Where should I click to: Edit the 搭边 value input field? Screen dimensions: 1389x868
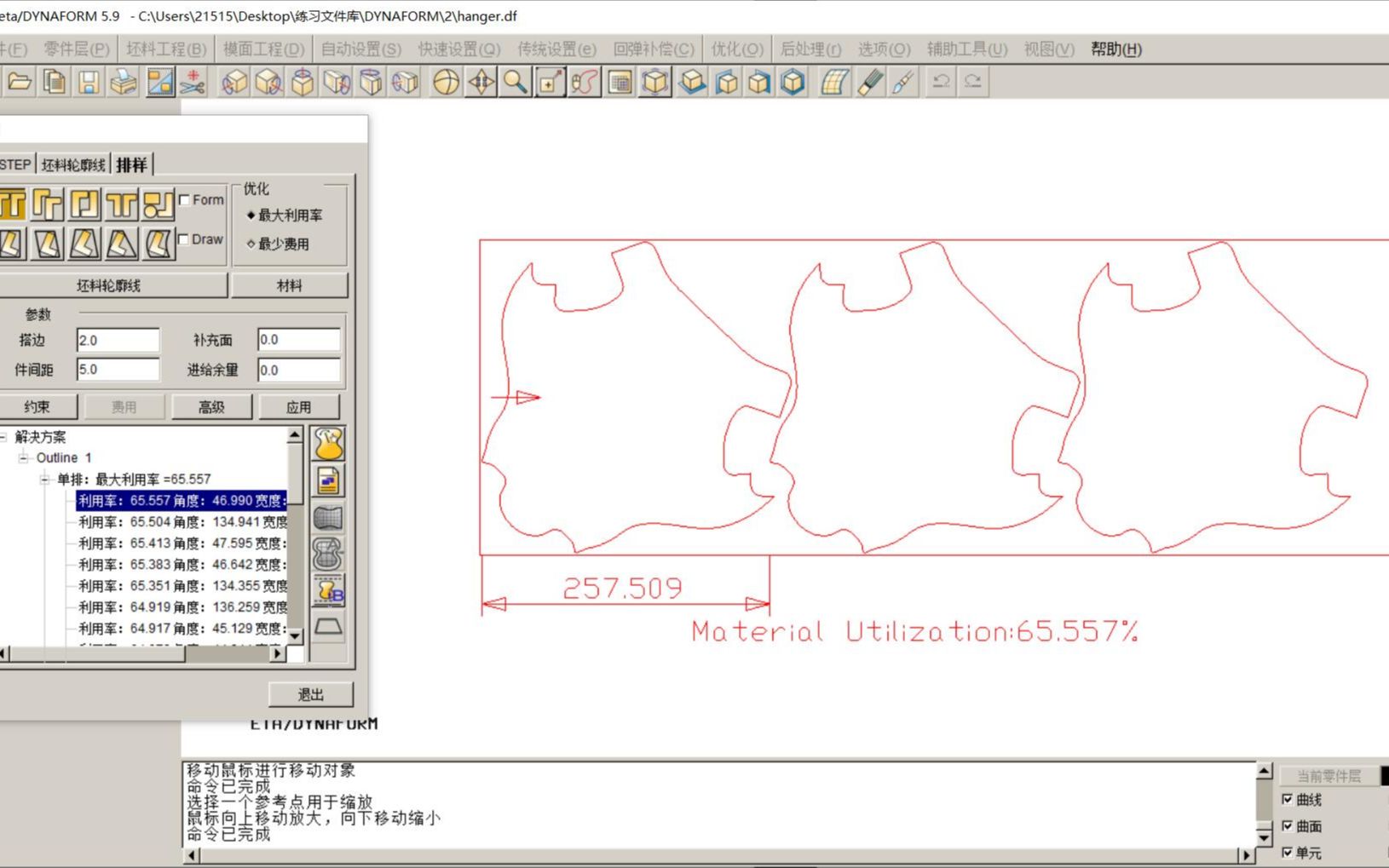(118, 340)
